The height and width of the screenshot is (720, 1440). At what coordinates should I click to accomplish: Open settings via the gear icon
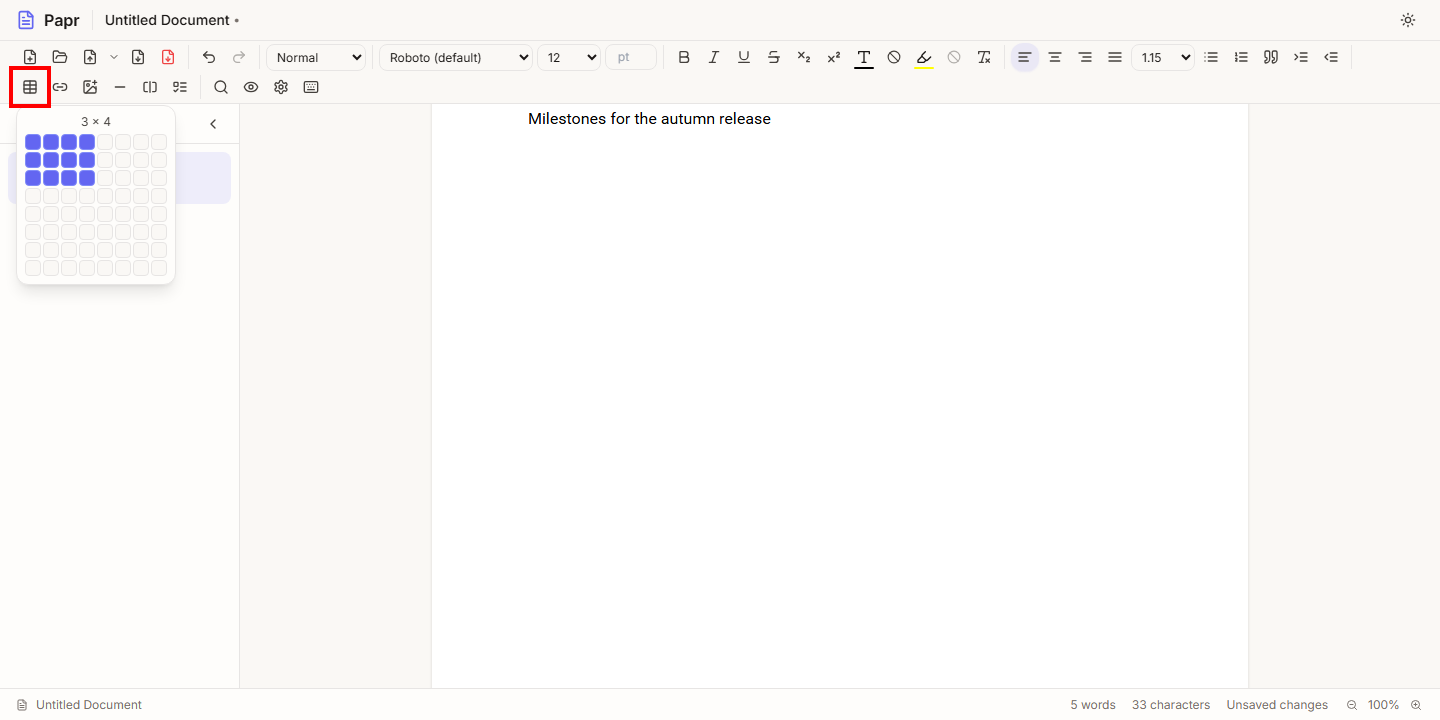click(x=281, y=87)
